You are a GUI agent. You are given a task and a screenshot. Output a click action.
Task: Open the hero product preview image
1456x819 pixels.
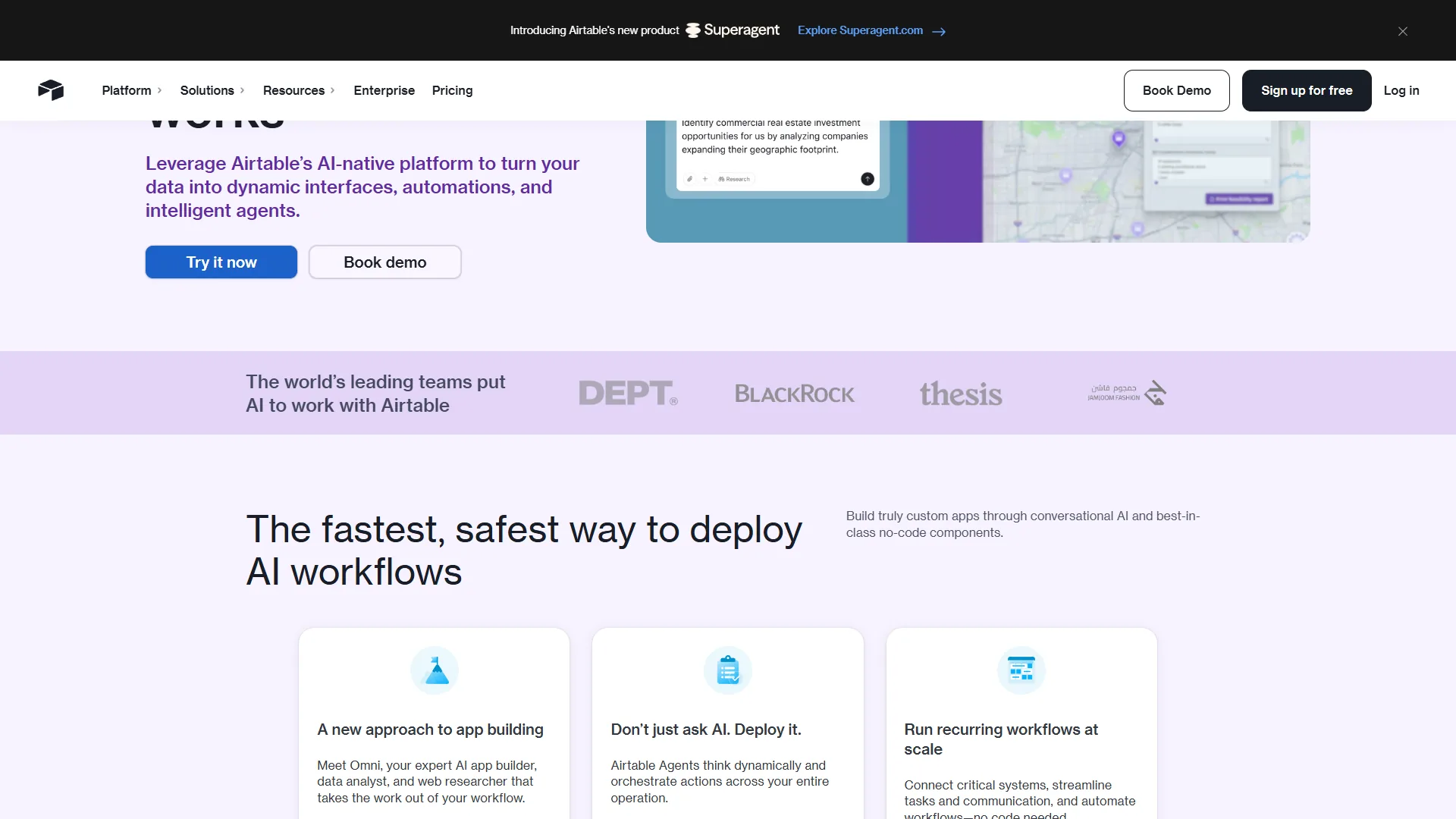point(978,181)
